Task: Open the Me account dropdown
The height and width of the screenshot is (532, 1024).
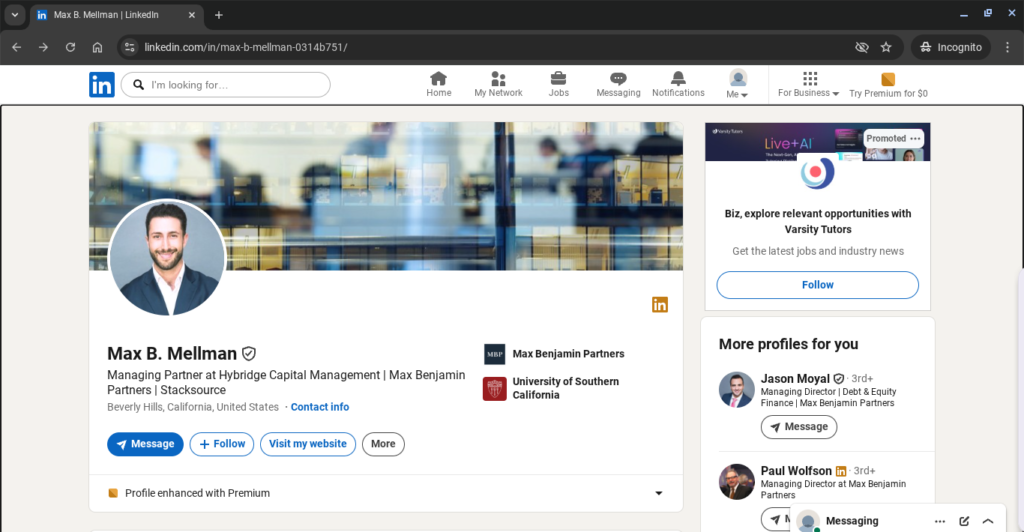Action: point(737,84)
